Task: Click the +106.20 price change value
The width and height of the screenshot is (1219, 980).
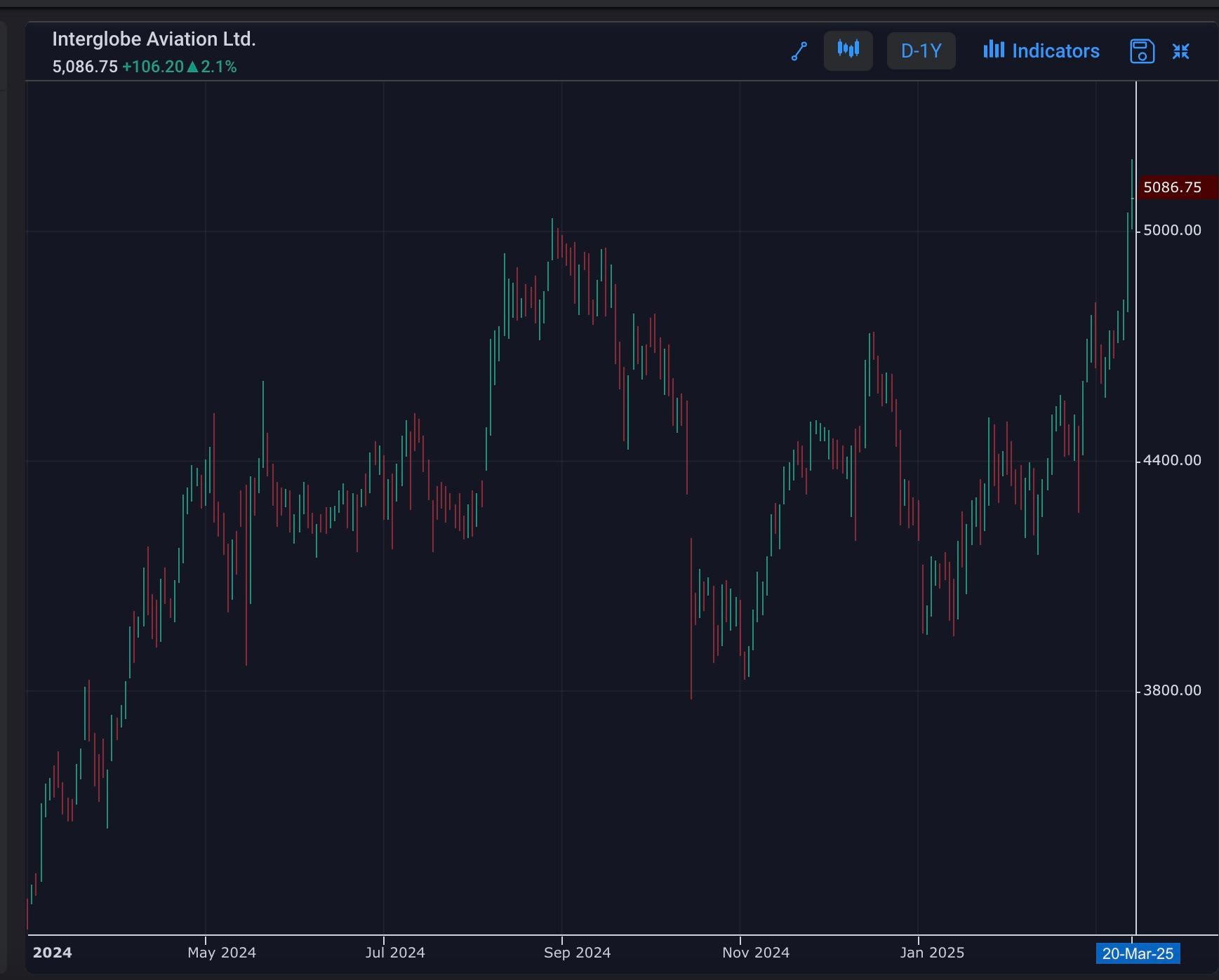Action: coord(153,67)
